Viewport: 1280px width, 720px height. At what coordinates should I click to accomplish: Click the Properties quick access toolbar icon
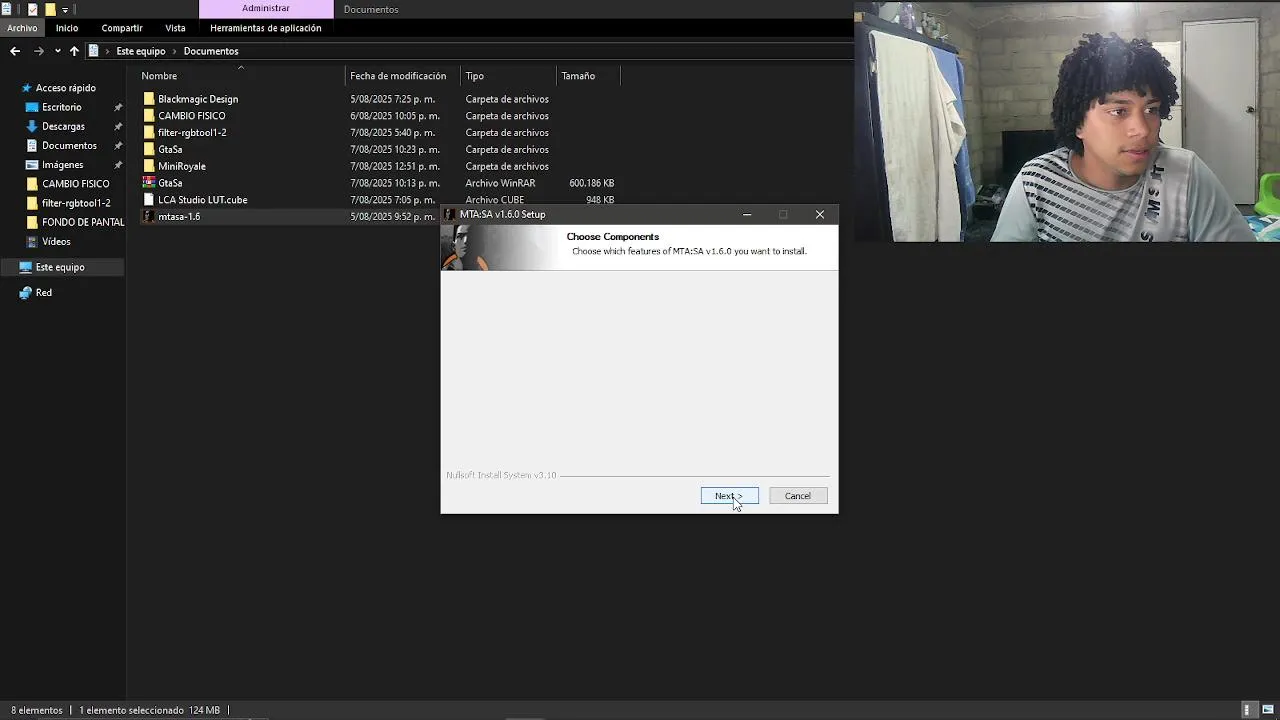[x=32, y=9]
